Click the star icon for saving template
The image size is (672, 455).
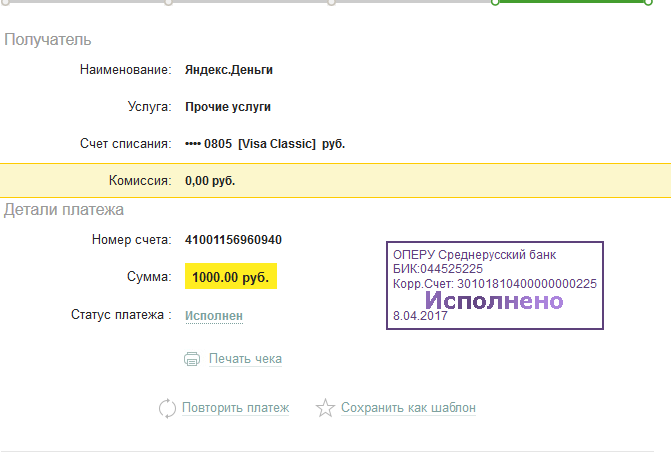(324, 408)
